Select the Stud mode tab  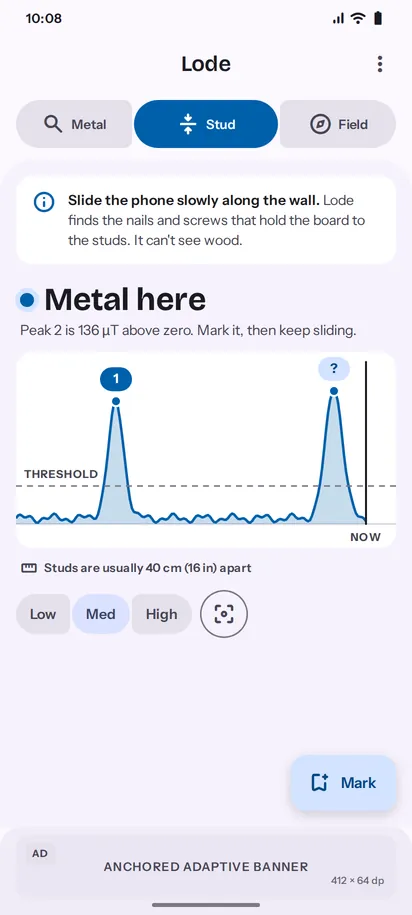(x=206, y=124)
